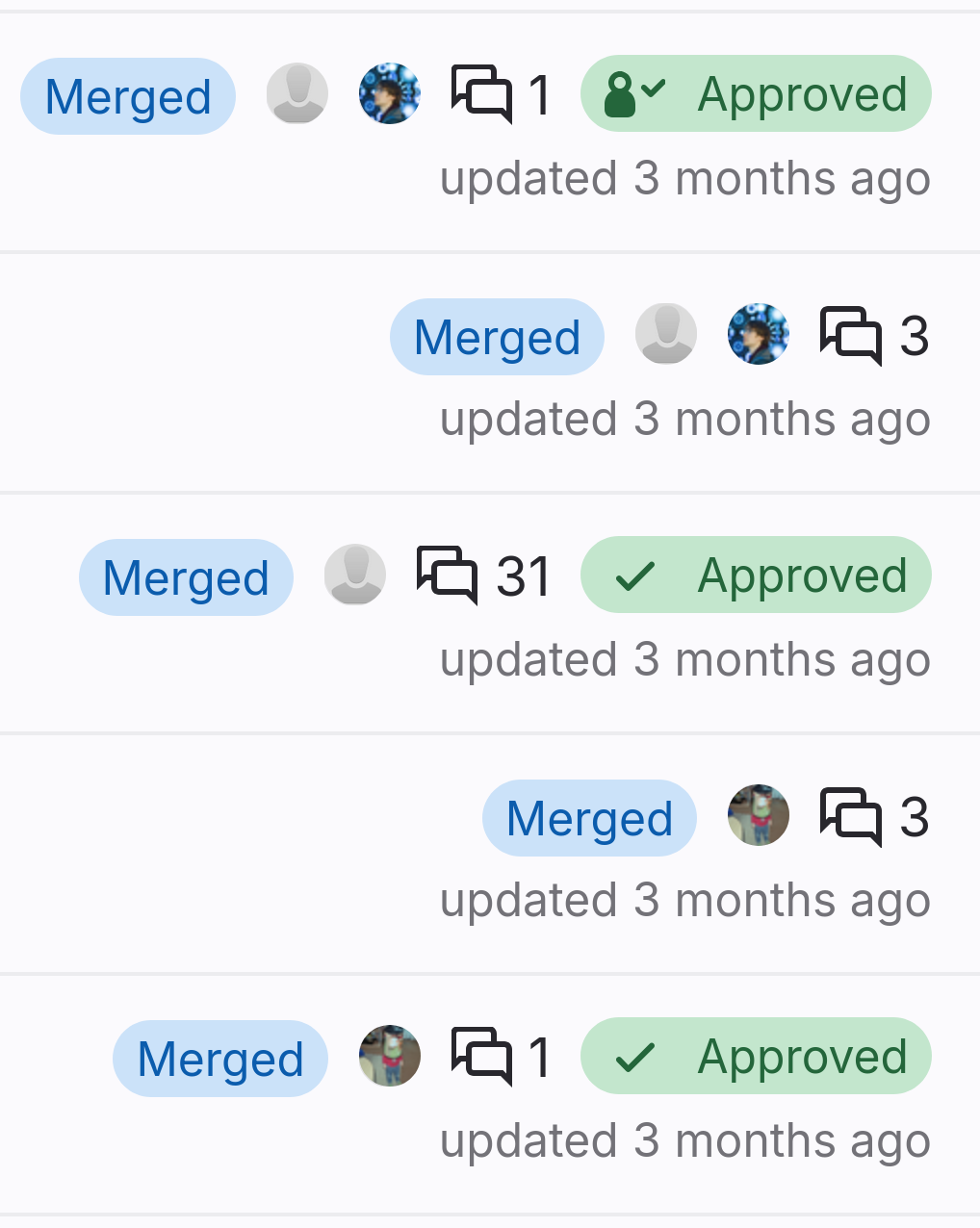
Task: Select the blue patterned avatar in the second row
Action: pos(759,335)
